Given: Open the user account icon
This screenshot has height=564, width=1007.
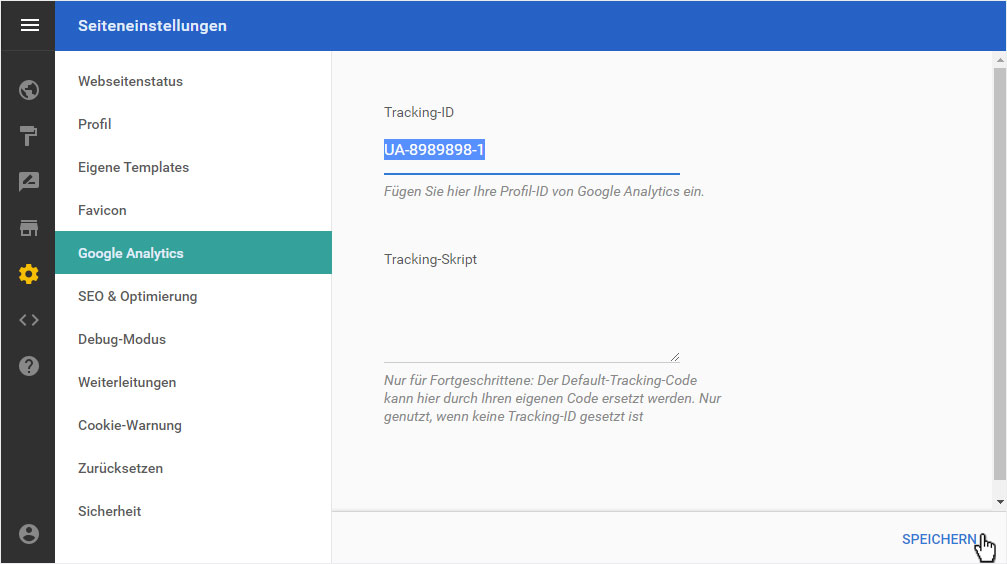Looking at the screenshot, I should [29, 534].
